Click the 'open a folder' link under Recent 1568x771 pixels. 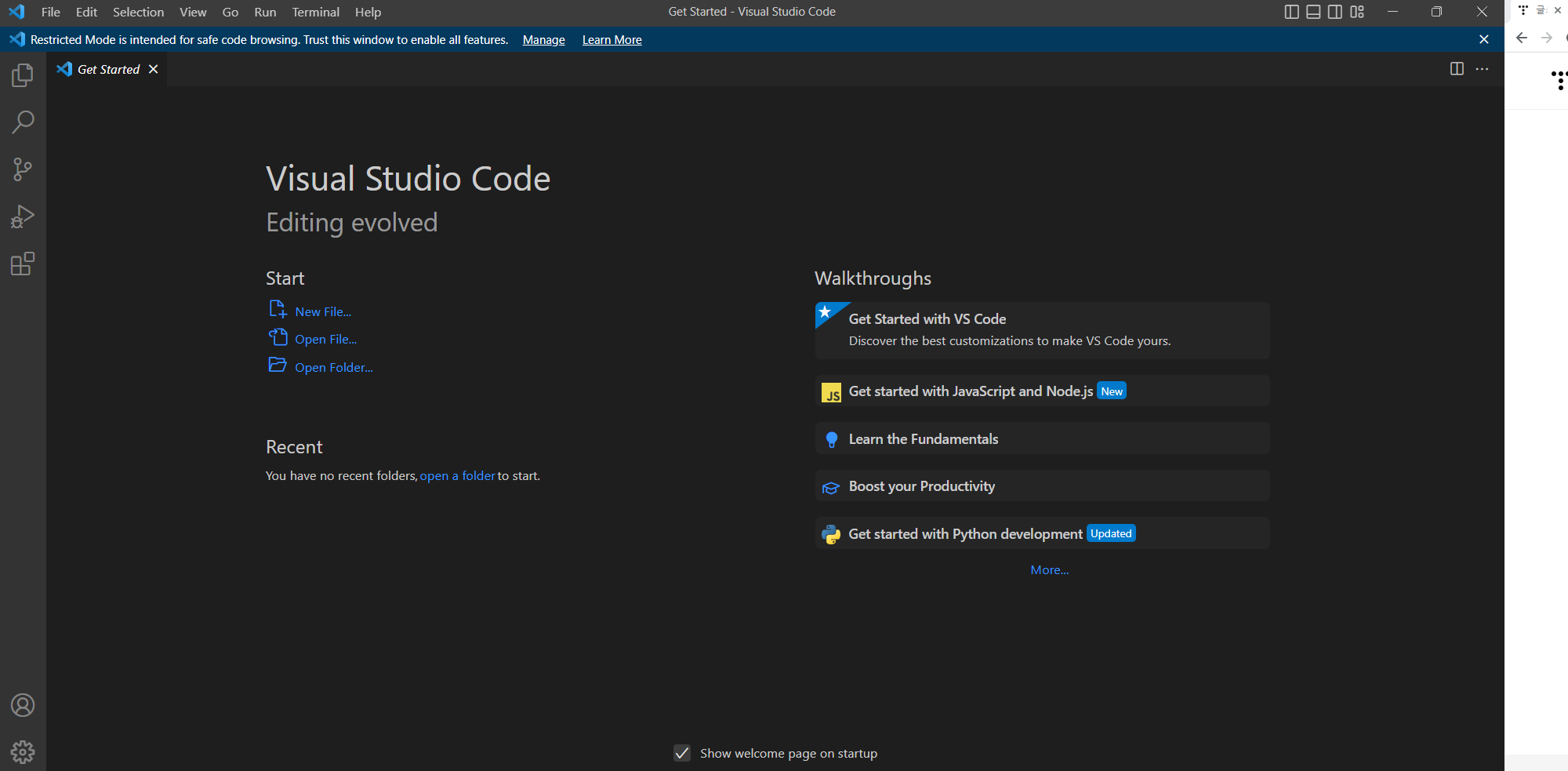pos(458,475)
